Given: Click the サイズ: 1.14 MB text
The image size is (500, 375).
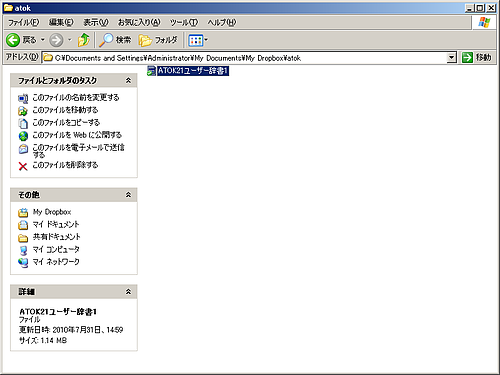Looking at the screenshot, I should coord(43,341).
